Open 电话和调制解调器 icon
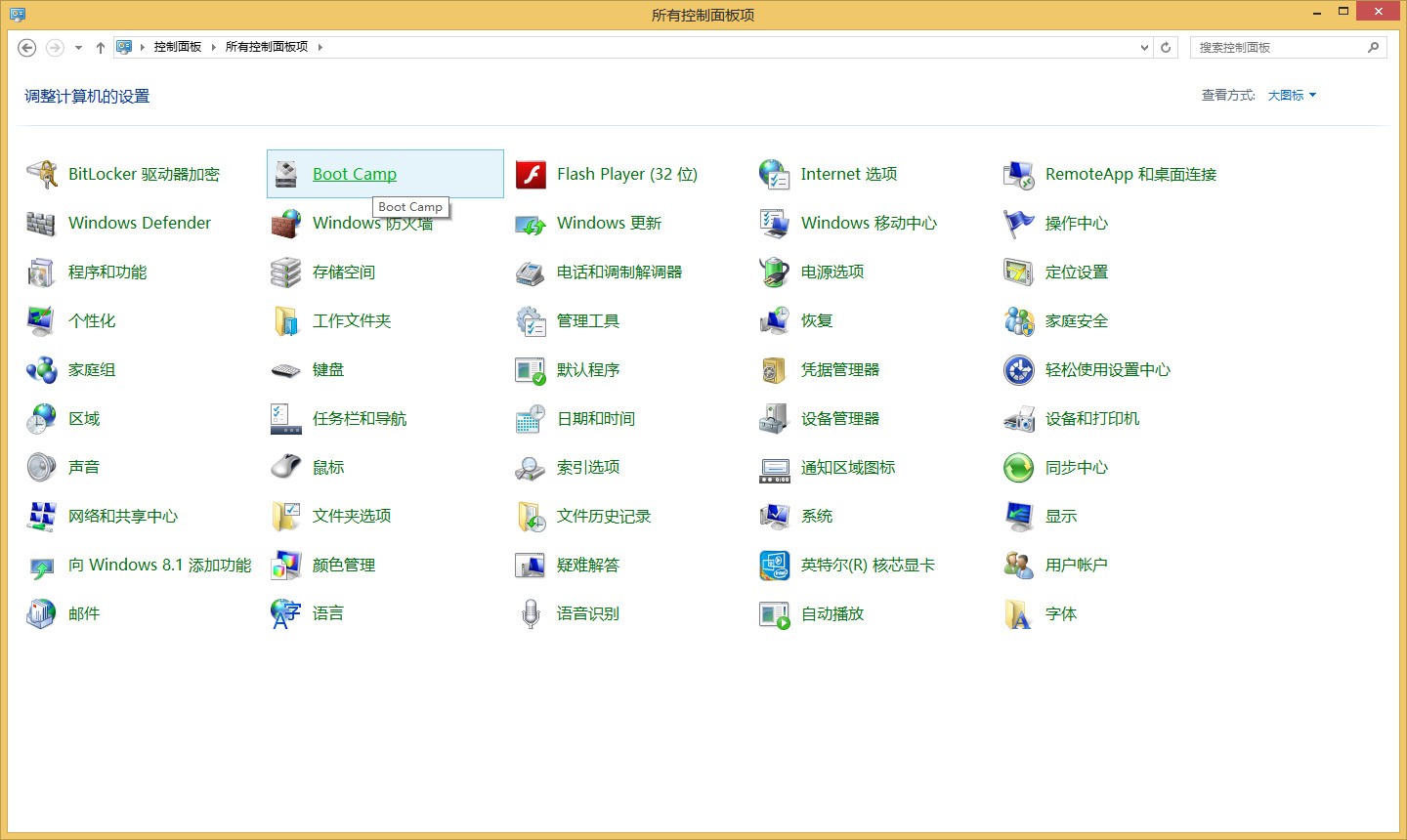Screen dimensions: 1407x840 click(x=531, y=272)
